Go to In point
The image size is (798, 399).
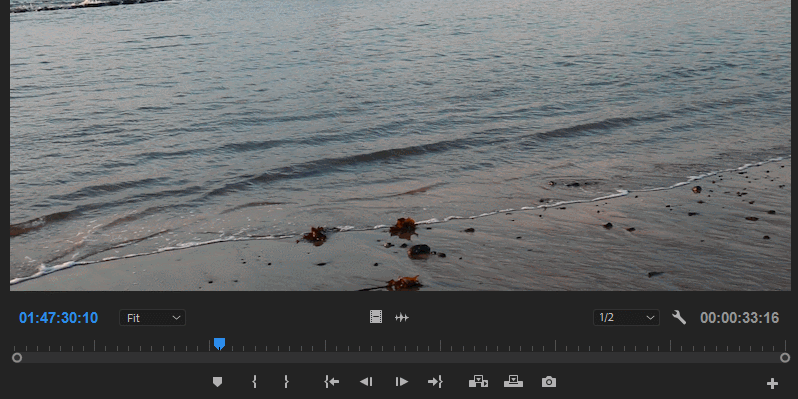point(332,382)
